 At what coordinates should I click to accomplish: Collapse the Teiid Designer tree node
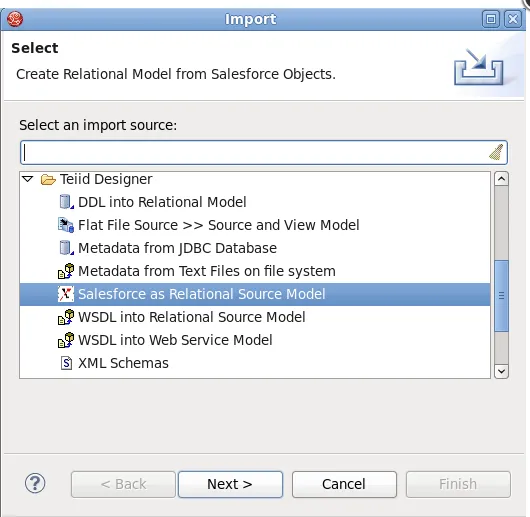pyautogui.click(x=28, y=179)
